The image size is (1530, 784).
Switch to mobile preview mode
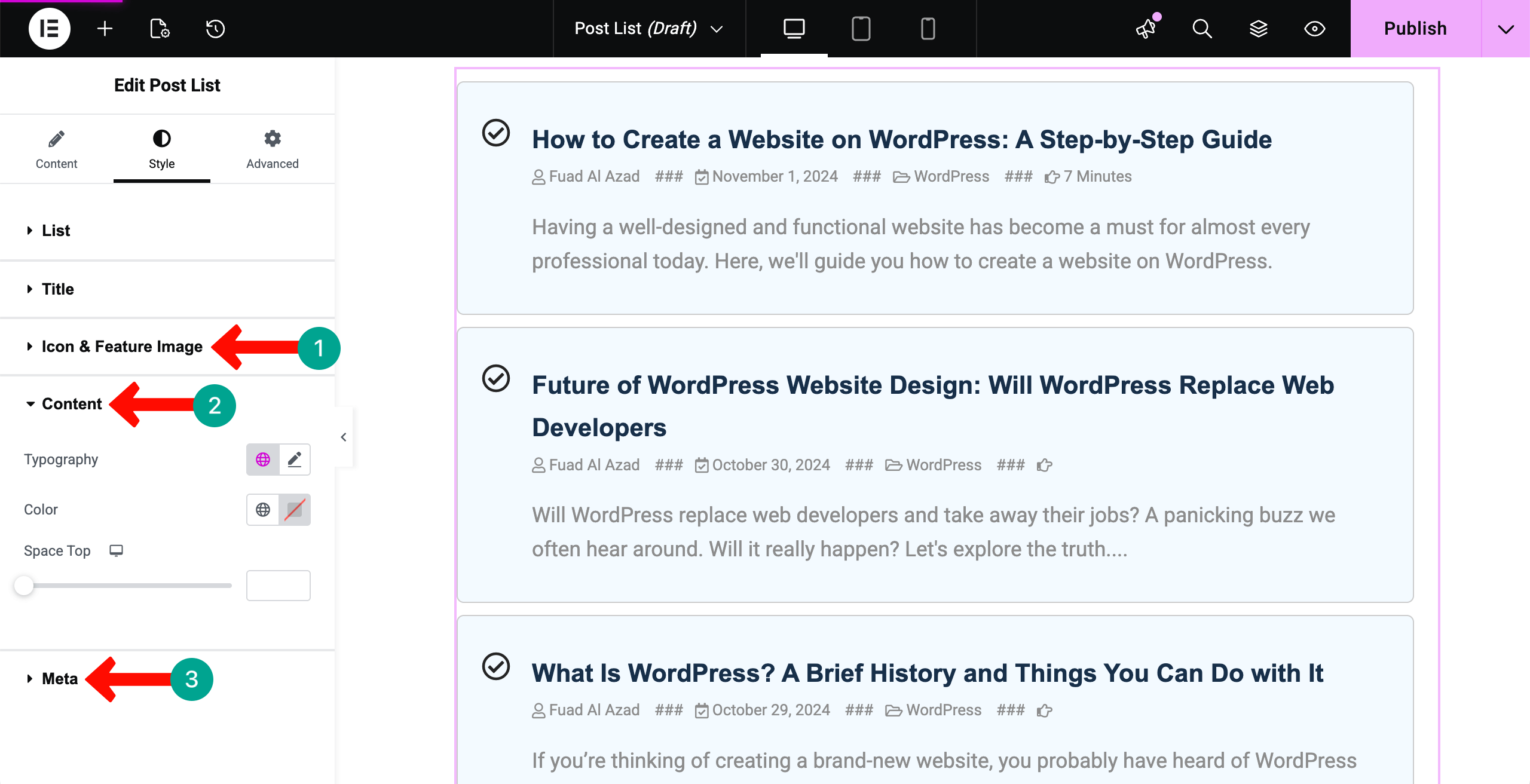(x=927, y=28)
